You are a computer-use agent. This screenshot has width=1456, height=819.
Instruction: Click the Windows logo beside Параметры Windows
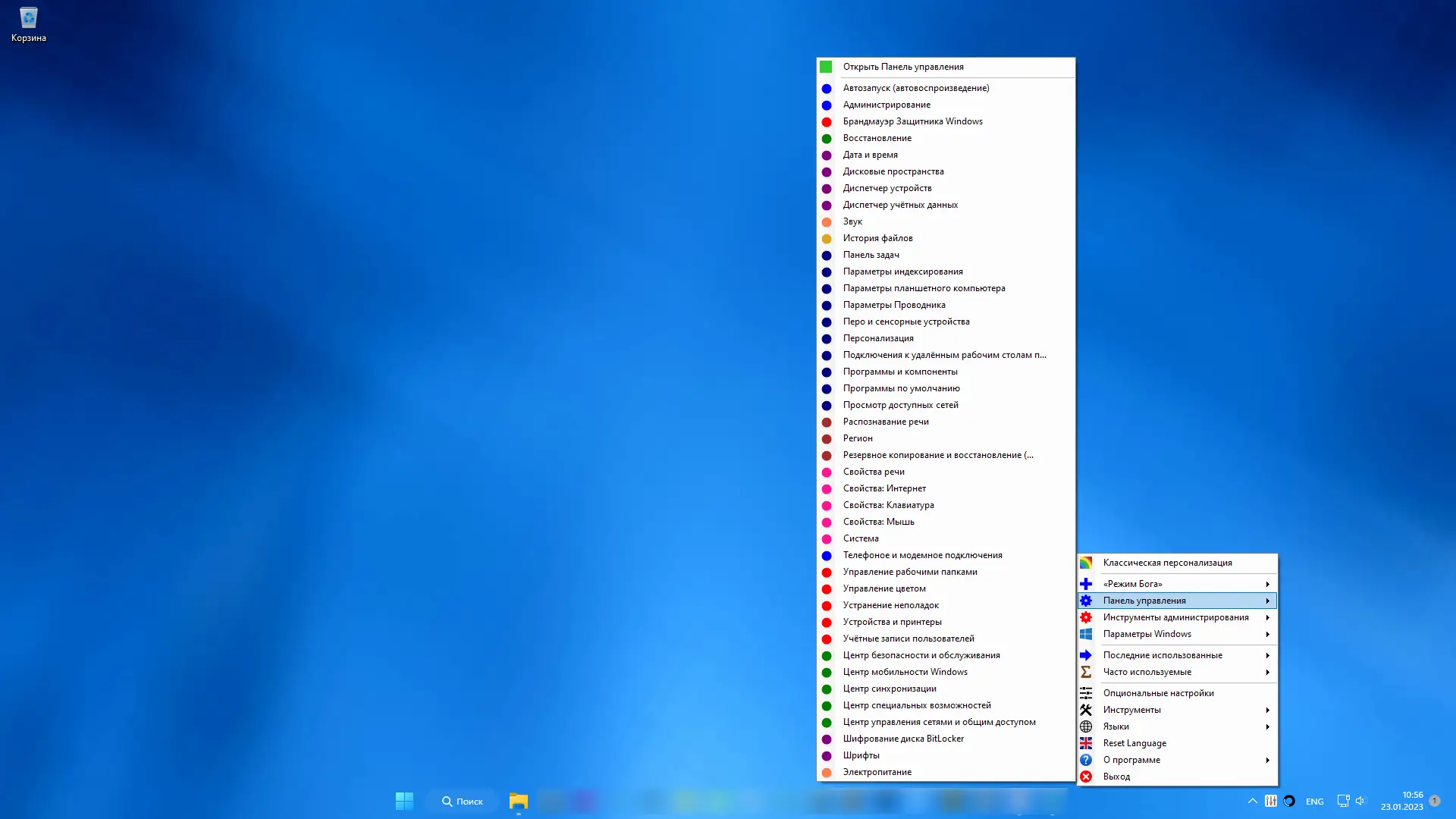pyautogui.click(x=1087, y=634)
